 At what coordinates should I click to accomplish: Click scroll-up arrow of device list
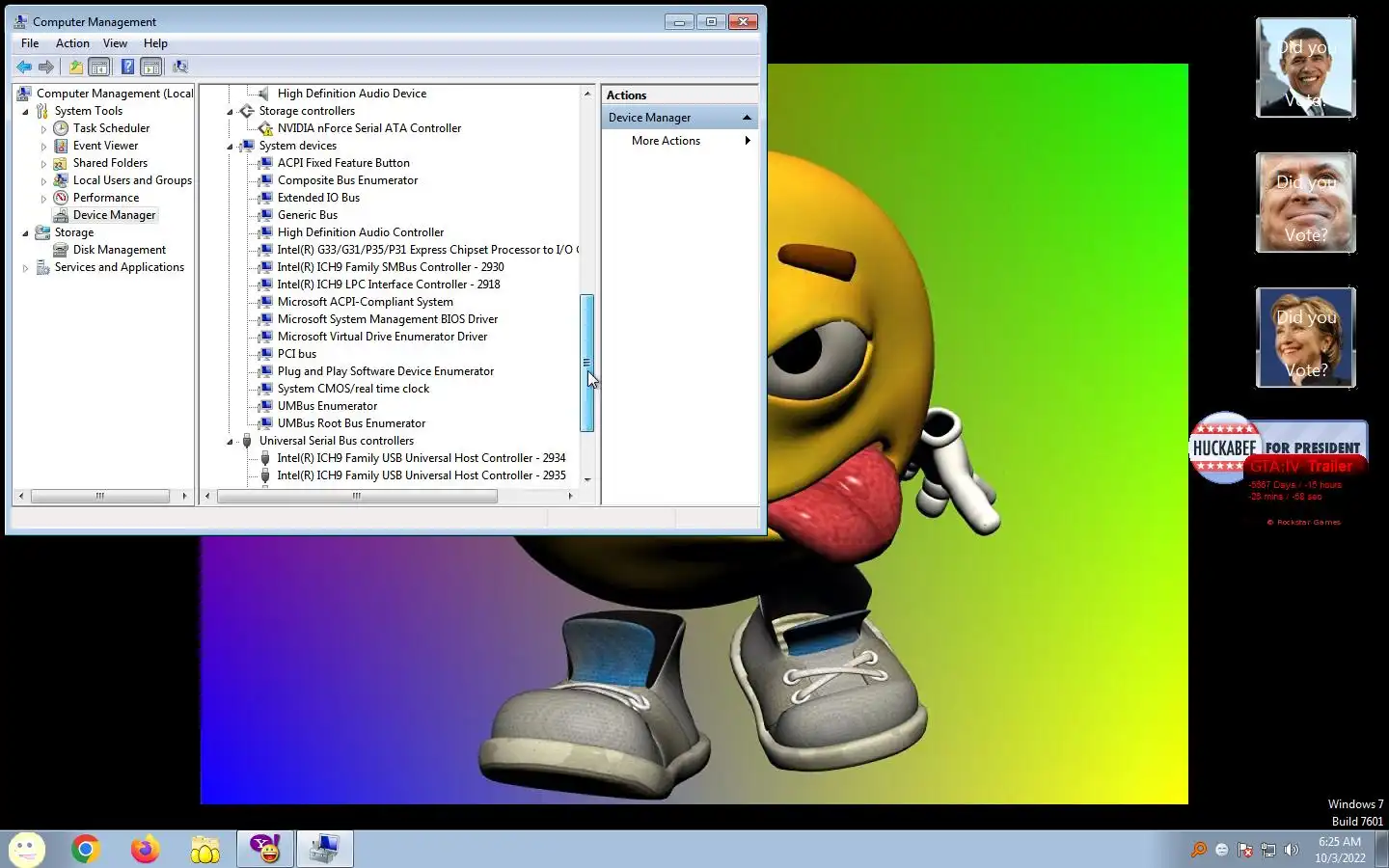pyautogui.click(x=587, y=94)
